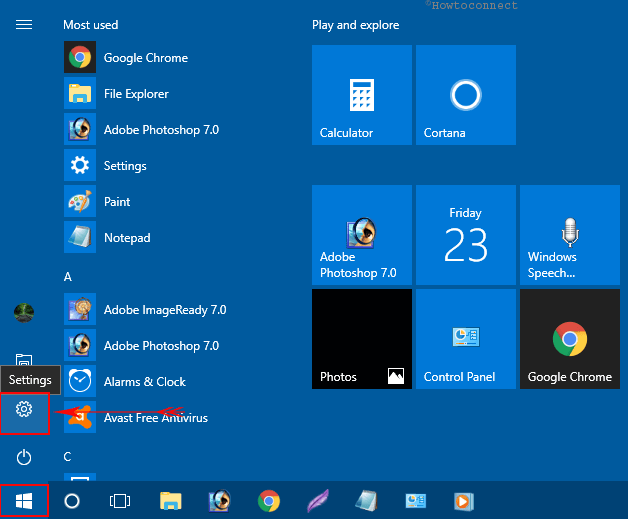Click the 'Alarms & Clock' text label
This screenshot has width=628, height=519.
click(145, 382)
